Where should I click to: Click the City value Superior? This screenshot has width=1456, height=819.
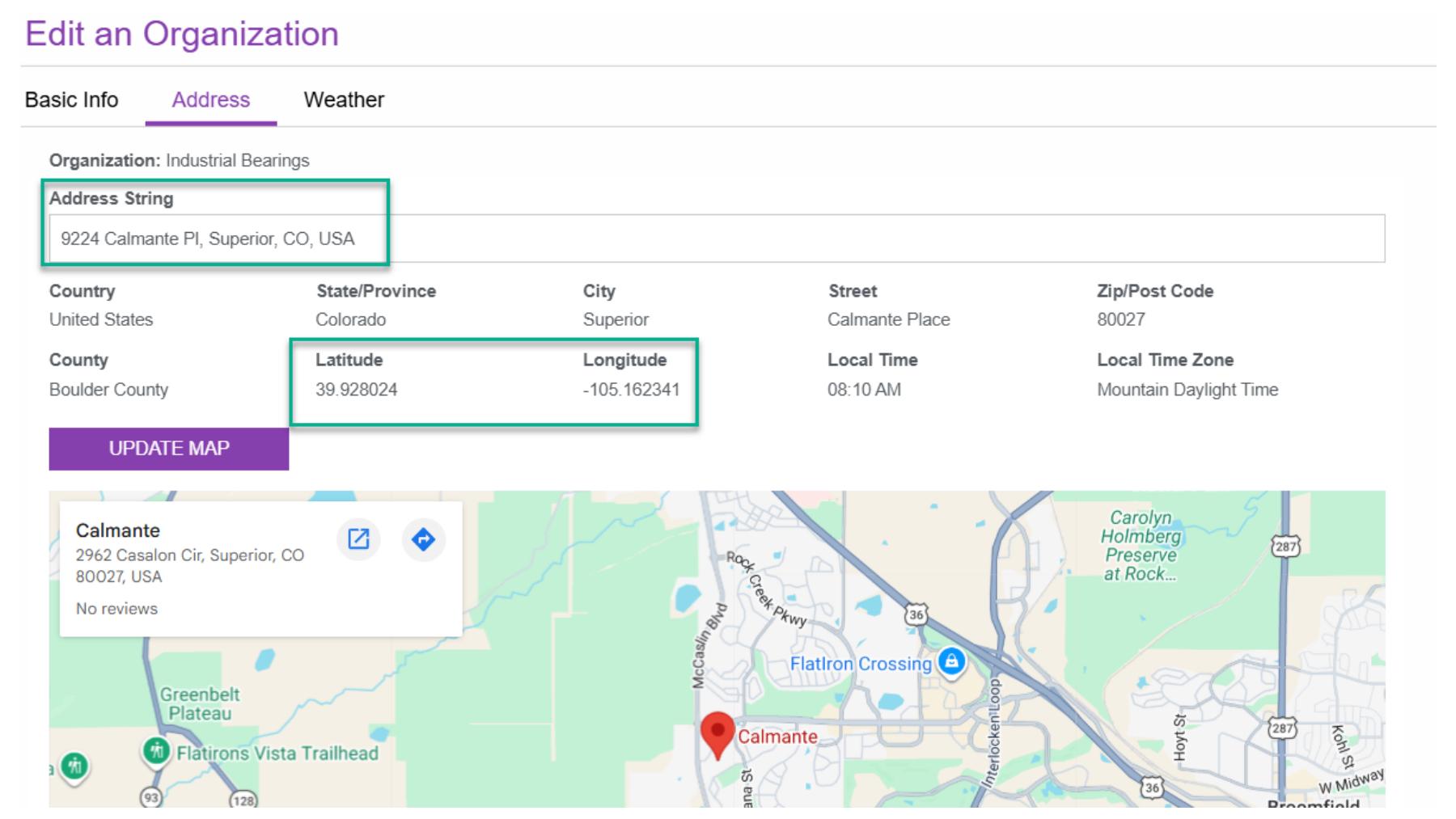(x=616, y=319)
